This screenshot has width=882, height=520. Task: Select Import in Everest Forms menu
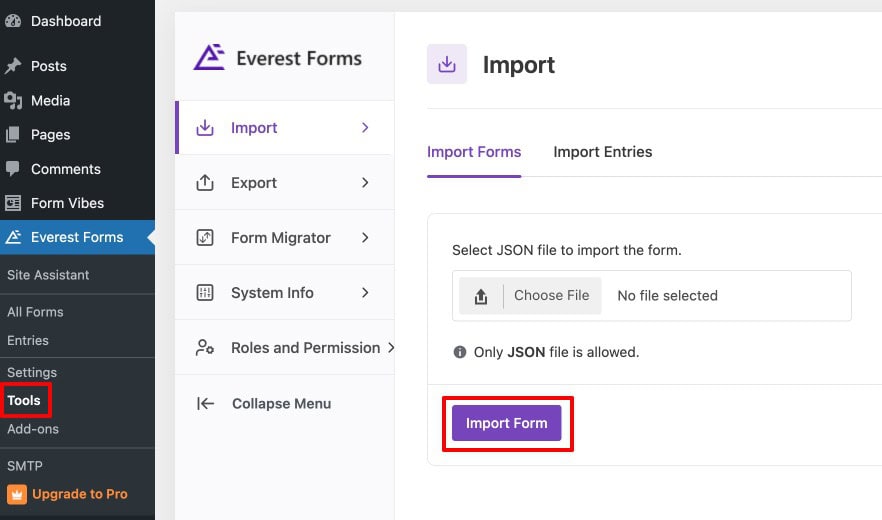[x=285, y=128]
